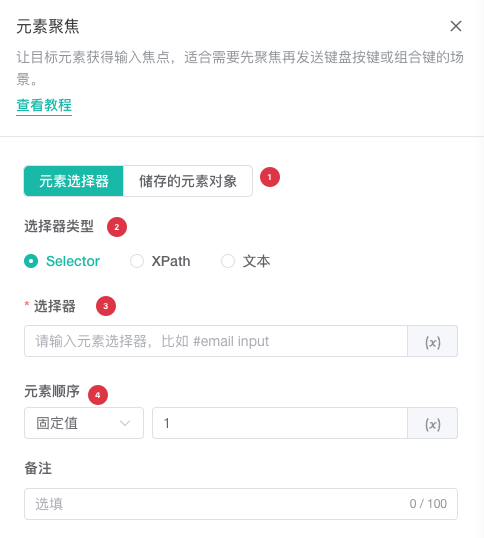
Task: Insert variable via (x) icon beside order value
Action: coord(433,423)
